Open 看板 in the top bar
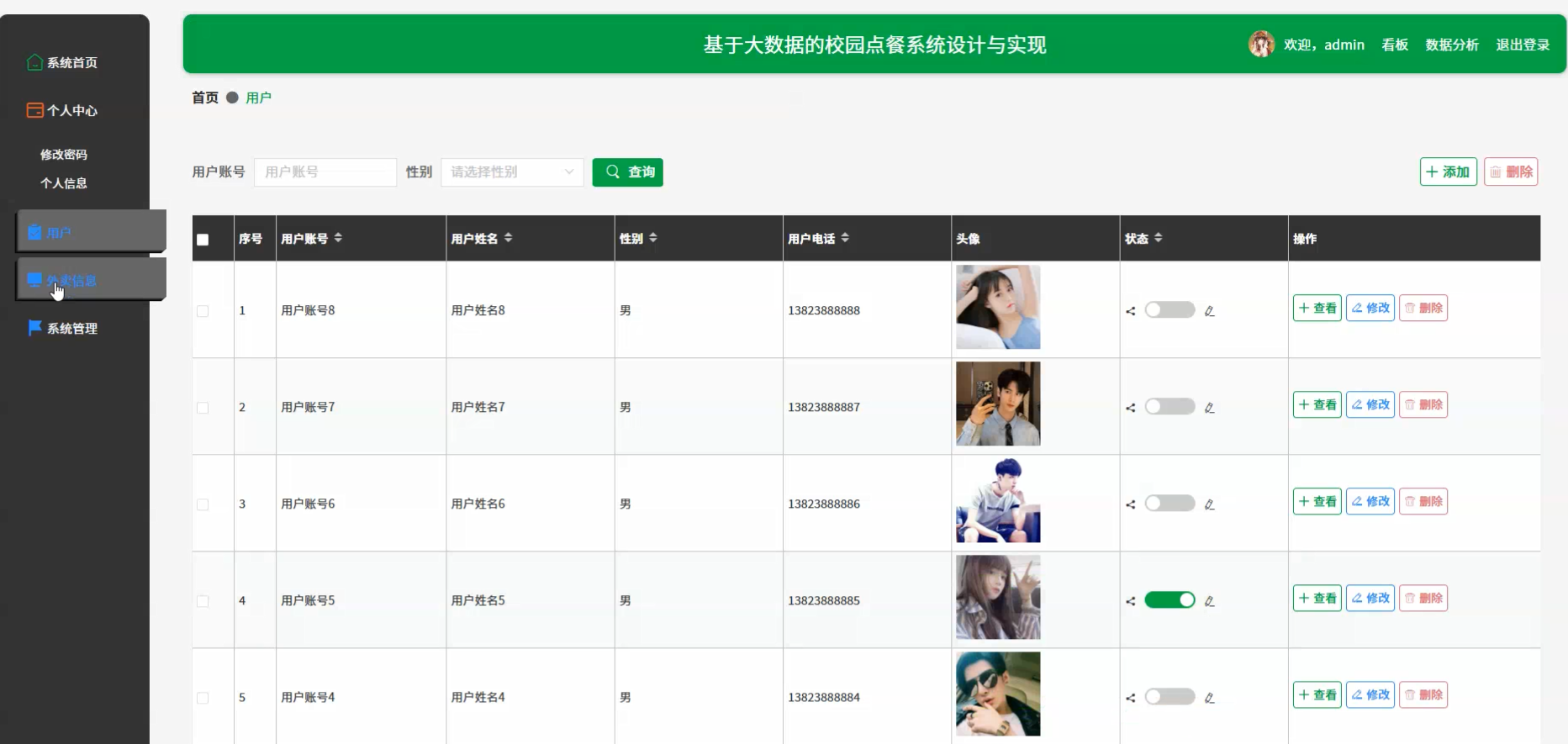This screenshot has height=744, width=1568. click(x=1395, y=45)
